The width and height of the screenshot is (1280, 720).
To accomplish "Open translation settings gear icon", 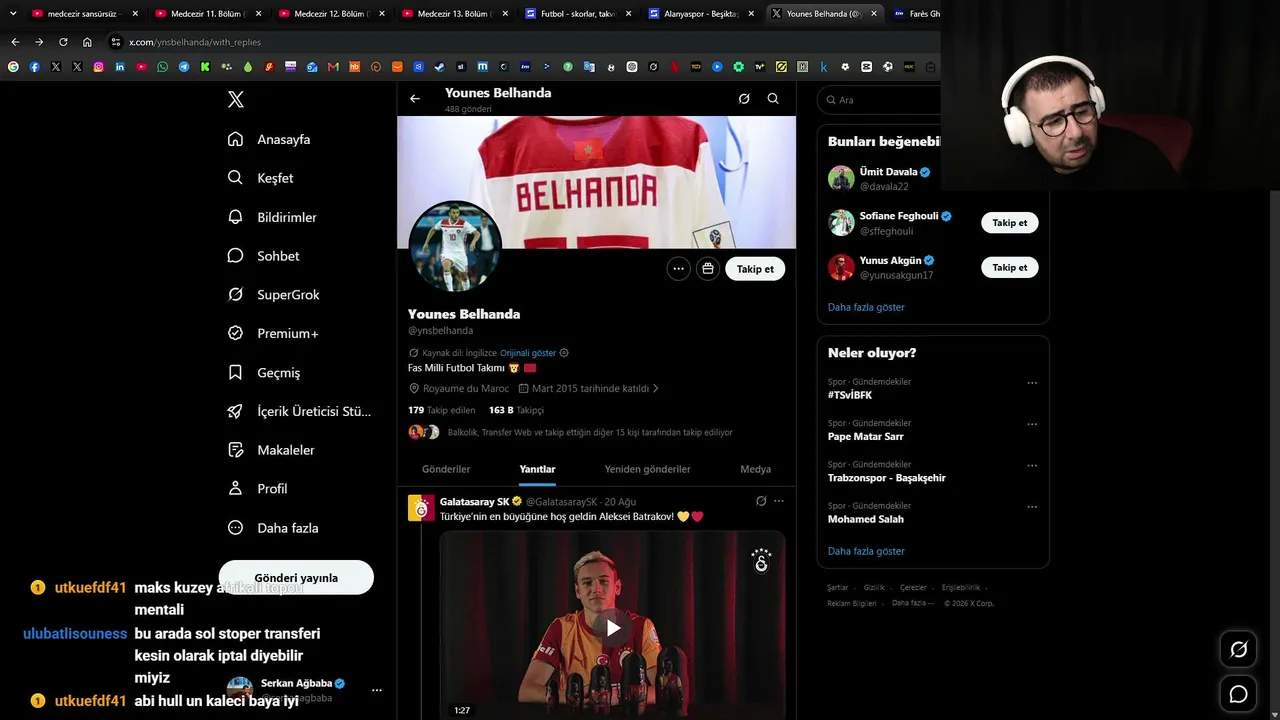I will 564,353.
